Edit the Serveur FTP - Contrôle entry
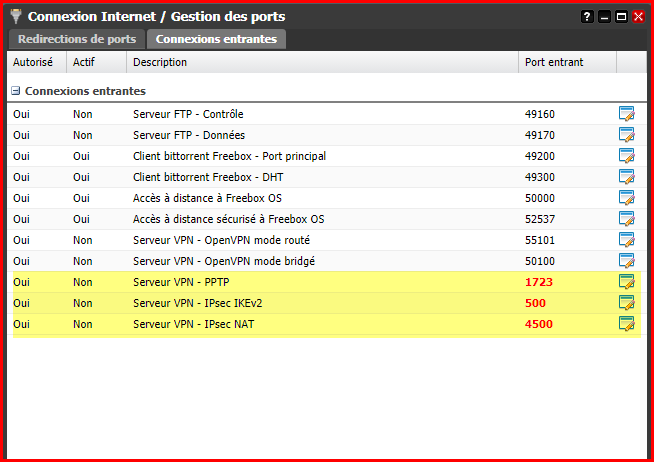654x462 pixels. (x=626, y=113)
